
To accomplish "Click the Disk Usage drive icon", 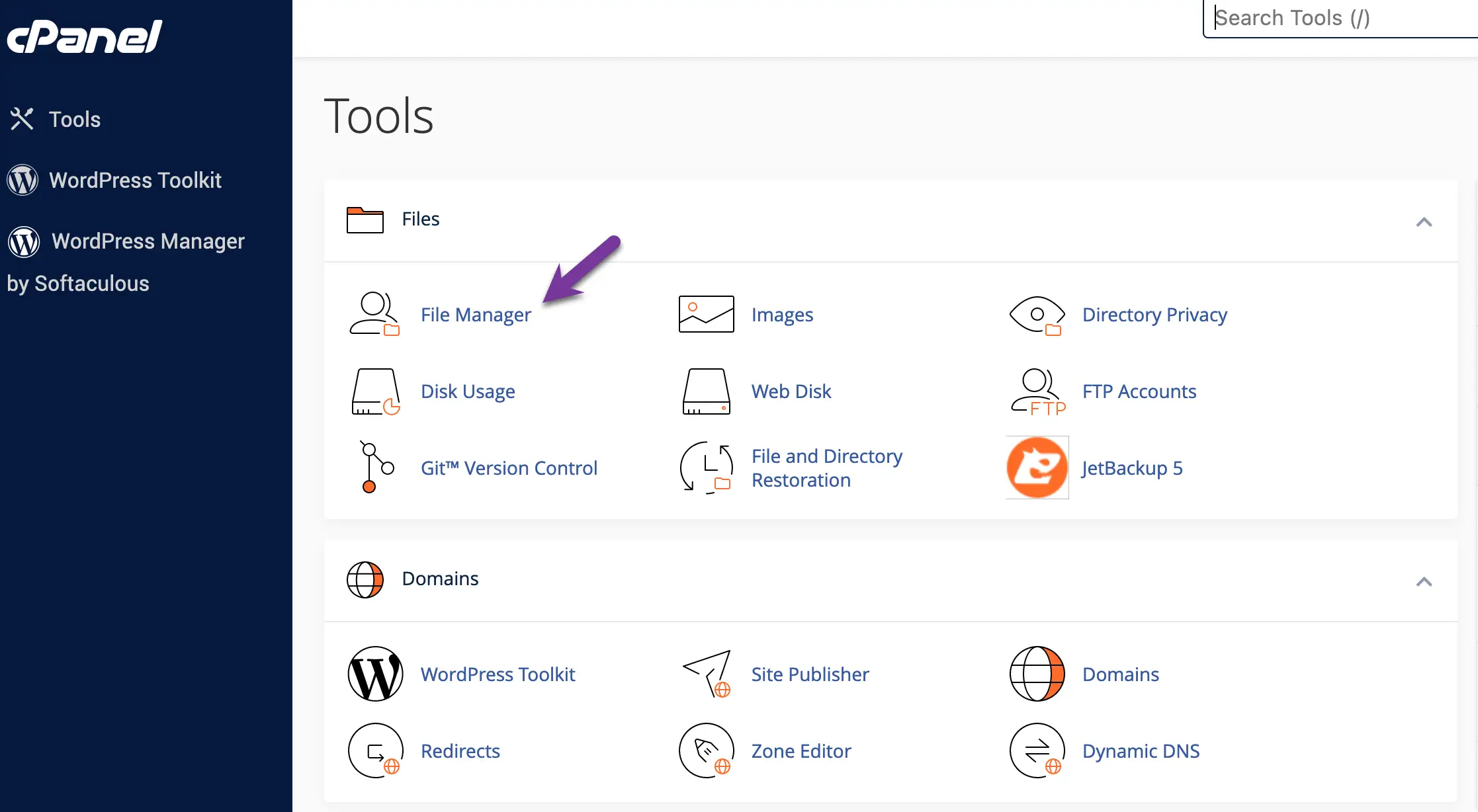I will coord(374,391).
